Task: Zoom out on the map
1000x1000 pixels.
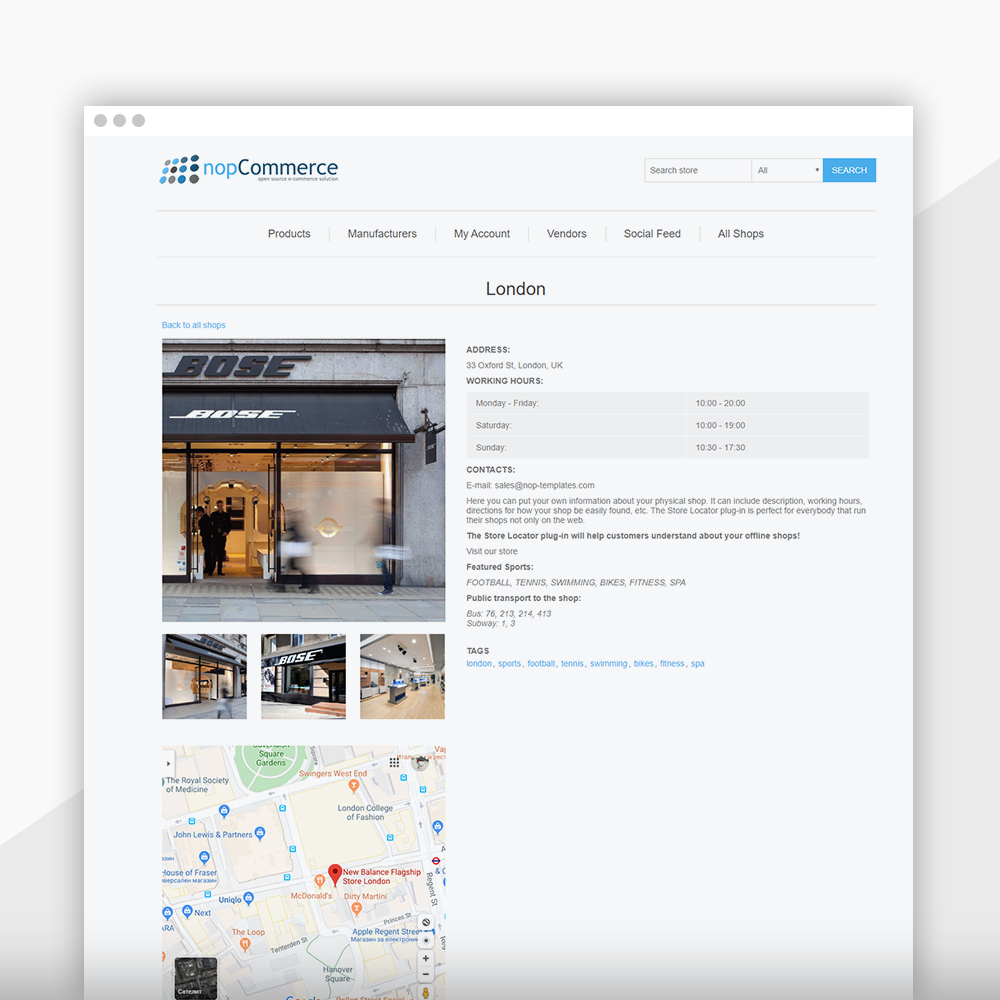Action: pos(425,974)
